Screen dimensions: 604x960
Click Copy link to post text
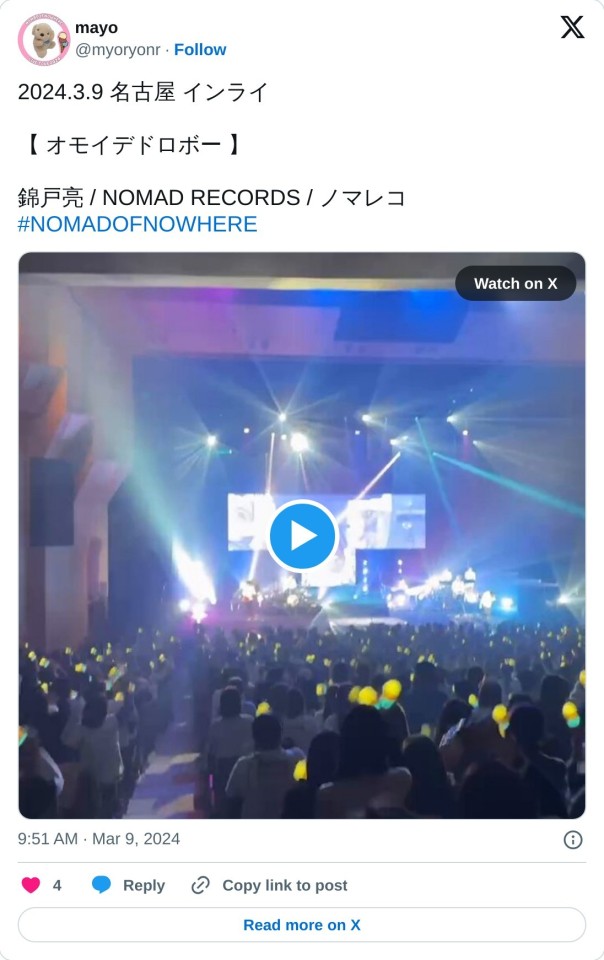[x=285, y=885]
